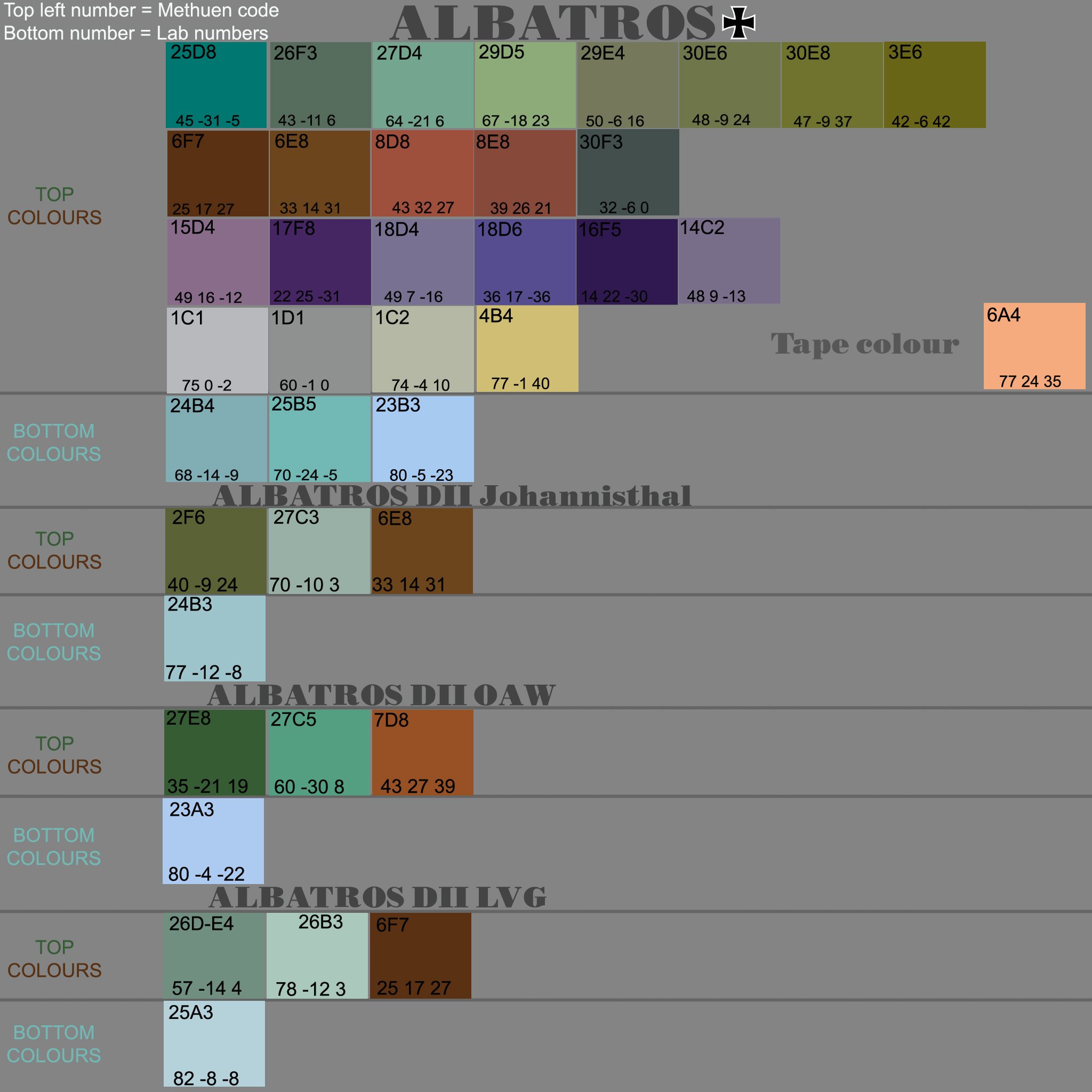Click the 'ALBATROS DII LVG' heading

pos(378,897)
